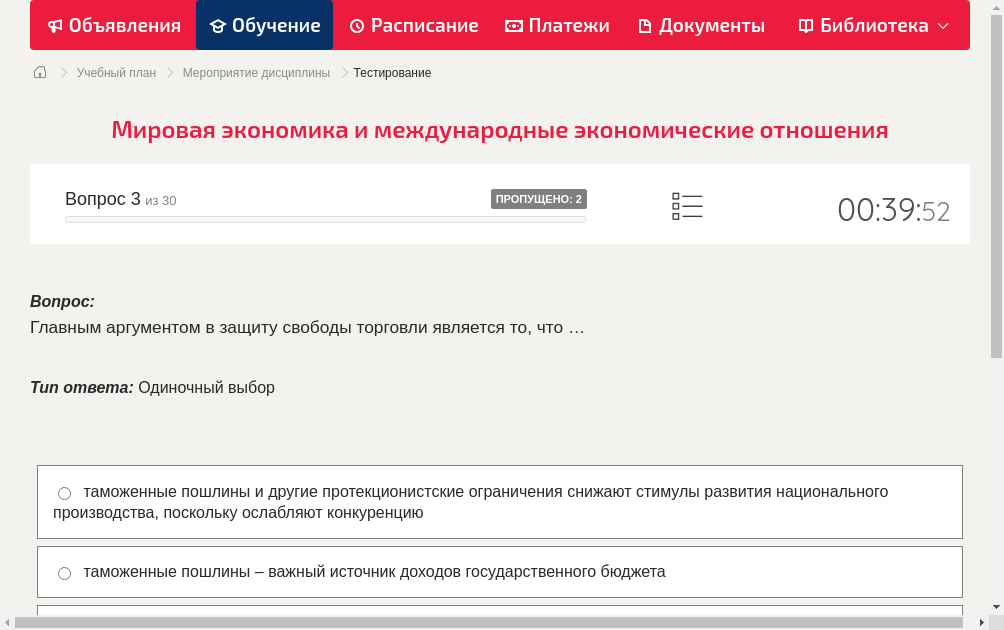This screenshot has width=1004, height=630.
Task: Switch to the Расписание section
Action: [x=413, y=25]
